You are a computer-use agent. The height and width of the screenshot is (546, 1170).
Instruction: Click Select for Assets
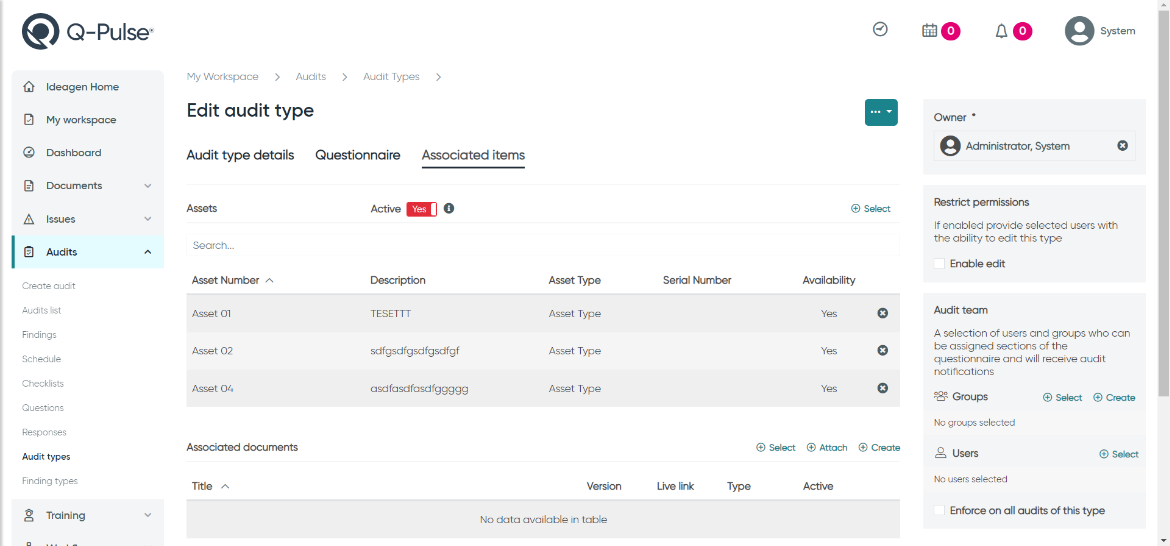[871, 209]
